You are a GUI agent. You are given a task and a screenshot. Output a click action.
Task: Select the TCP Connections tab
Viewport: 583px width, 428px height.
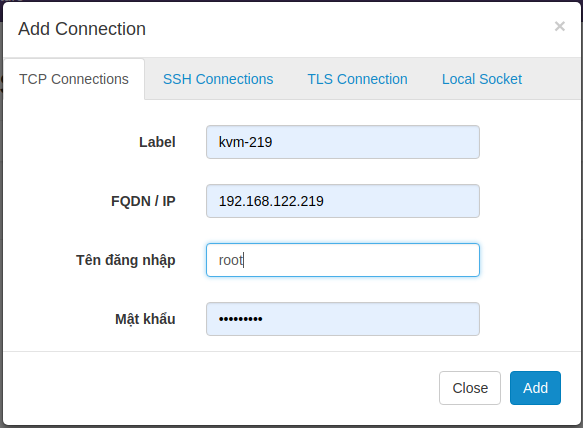74,79
